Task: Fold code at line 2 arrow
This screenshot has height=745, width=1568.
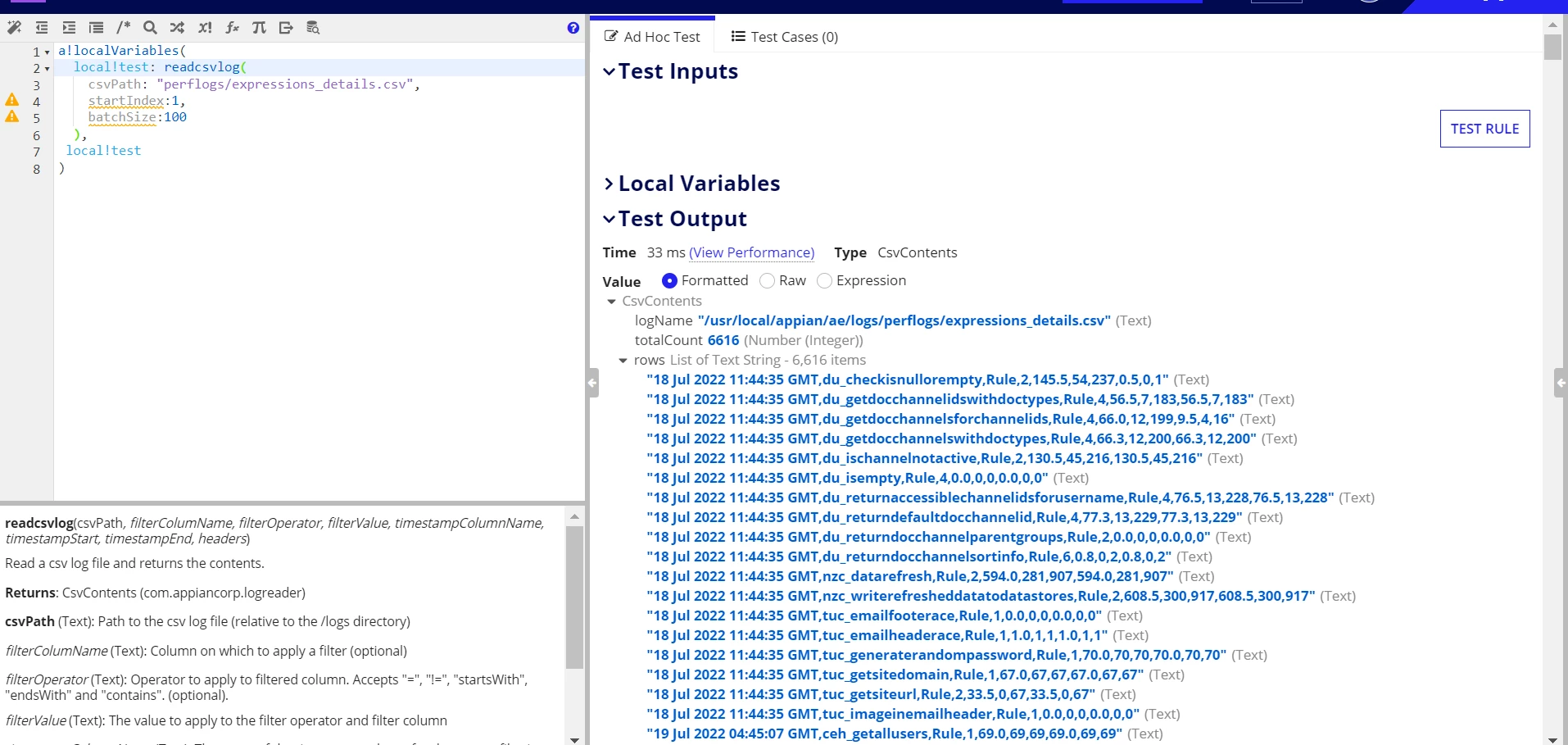Action: [47, 69]
